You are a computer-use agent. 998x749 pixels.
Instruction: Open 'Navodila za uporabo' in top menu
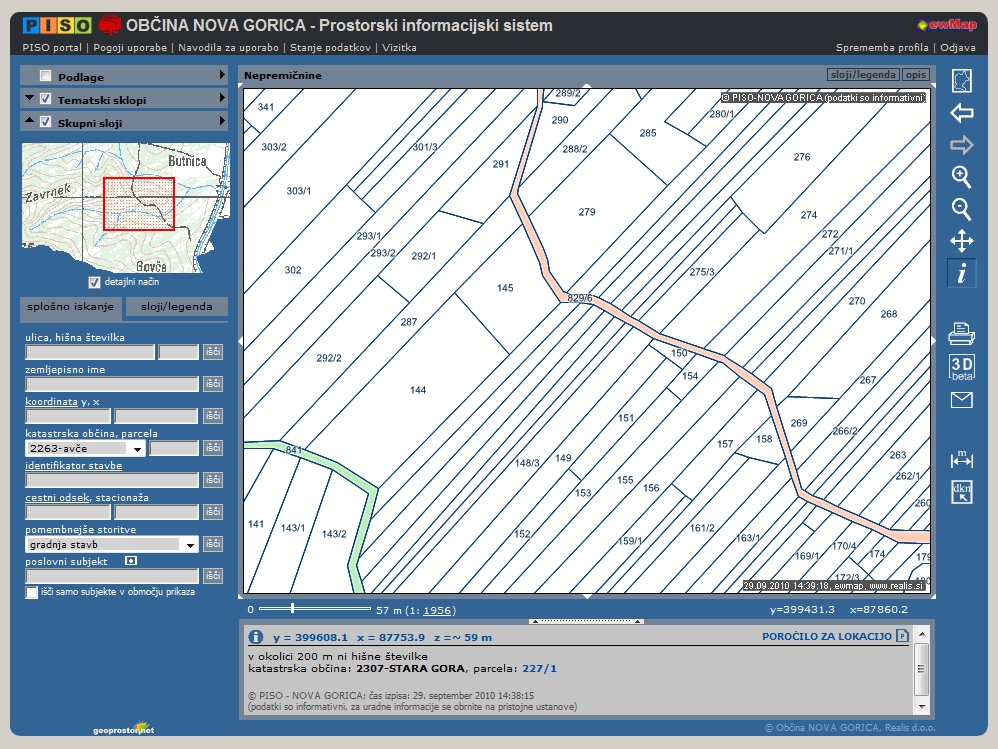click(228, 47)
